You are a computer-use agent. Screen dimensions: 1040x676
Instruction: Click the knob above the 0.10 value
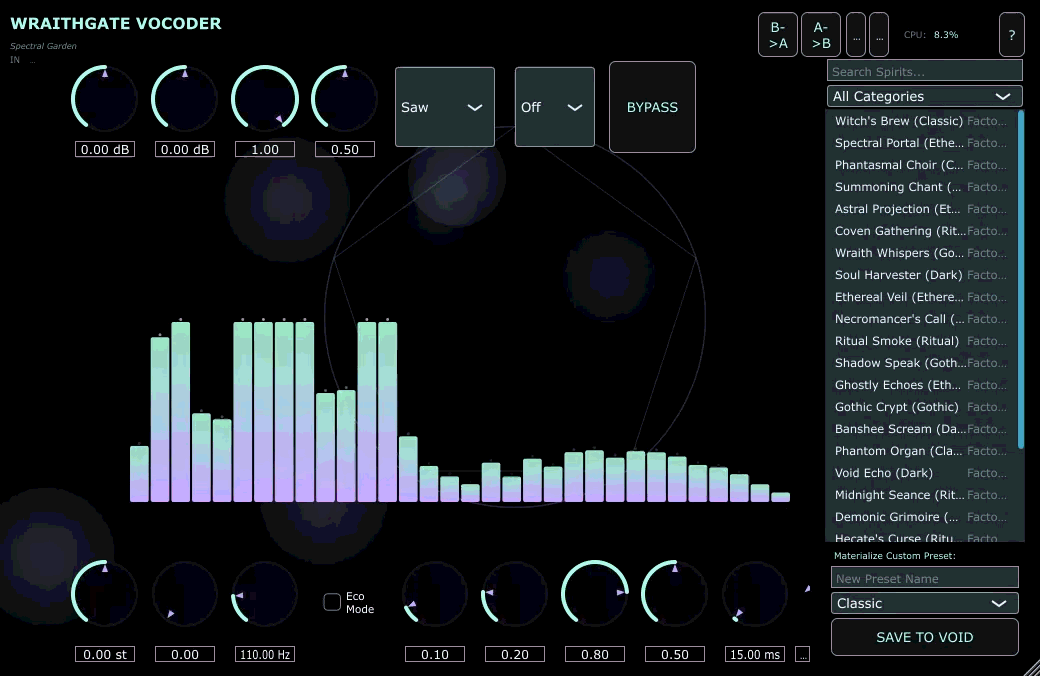pos(434,594)
